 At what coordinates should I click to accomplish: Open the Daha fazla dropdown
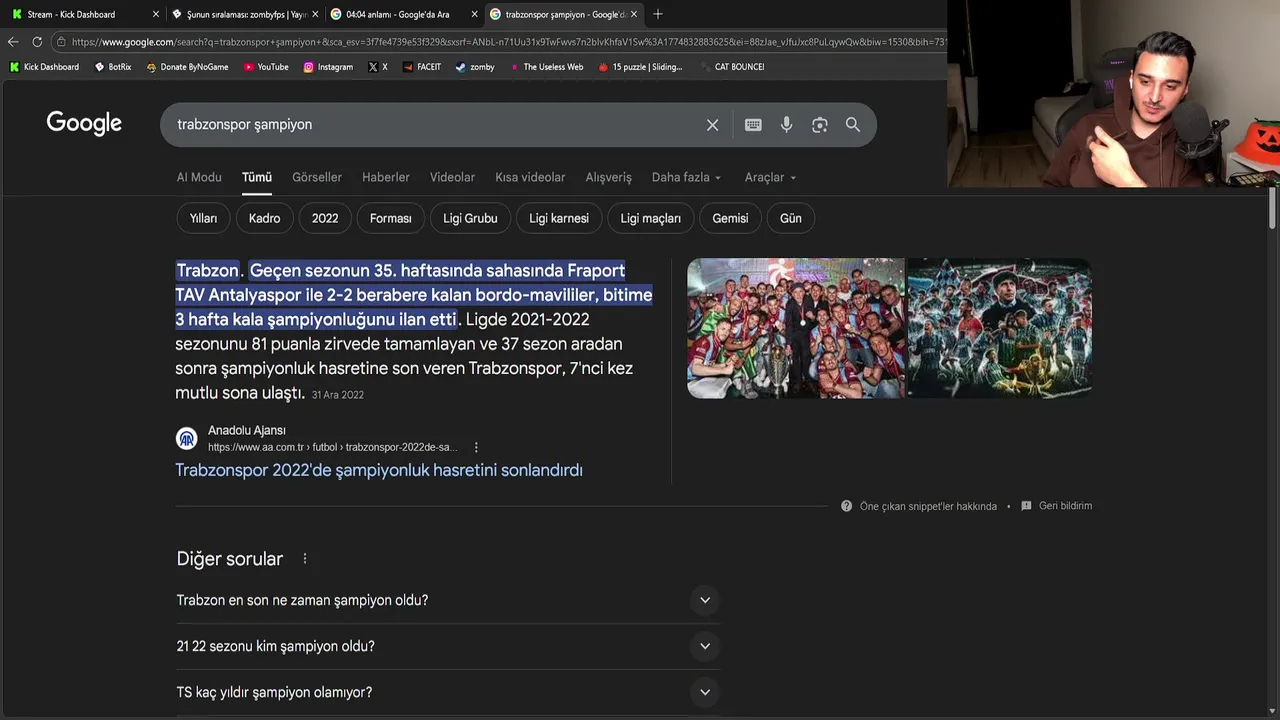(x=686, y=177)
